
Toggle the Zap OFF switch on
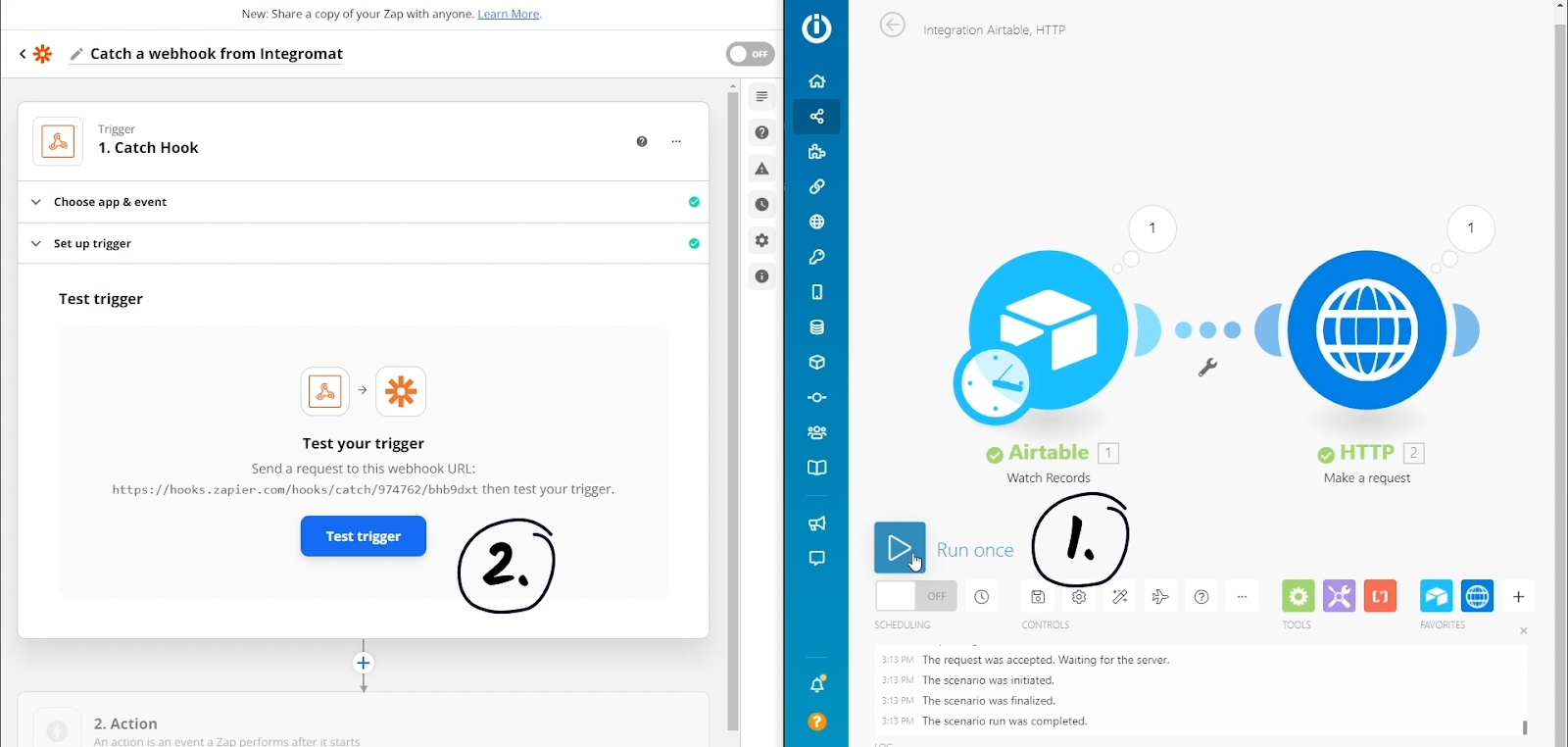click(x=751, y=54)
